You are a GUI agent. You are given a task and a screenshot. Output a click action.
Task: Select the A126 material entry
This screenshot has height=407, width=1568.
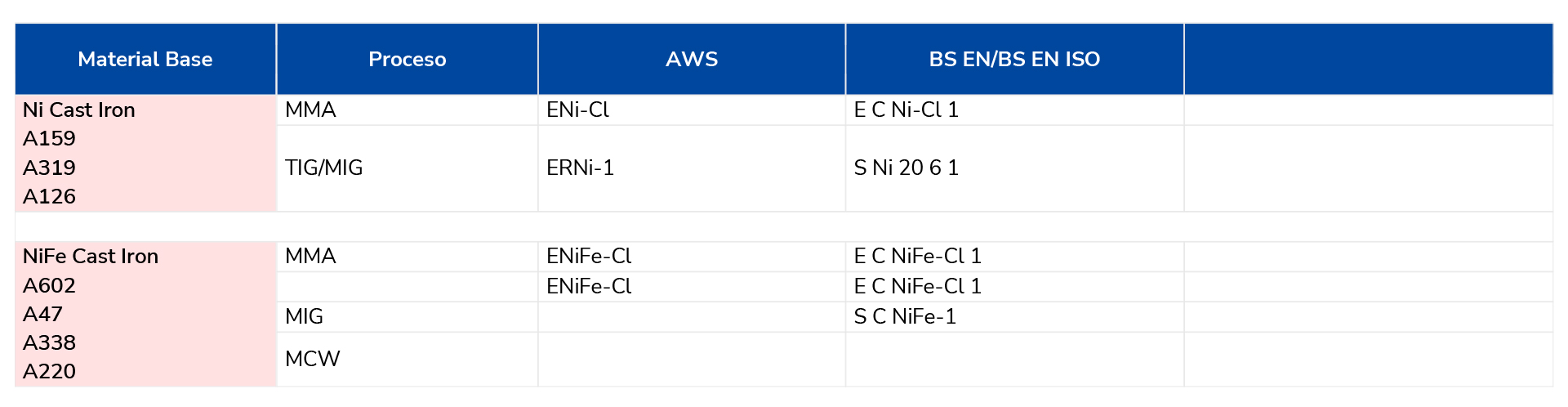pos(49,196)
